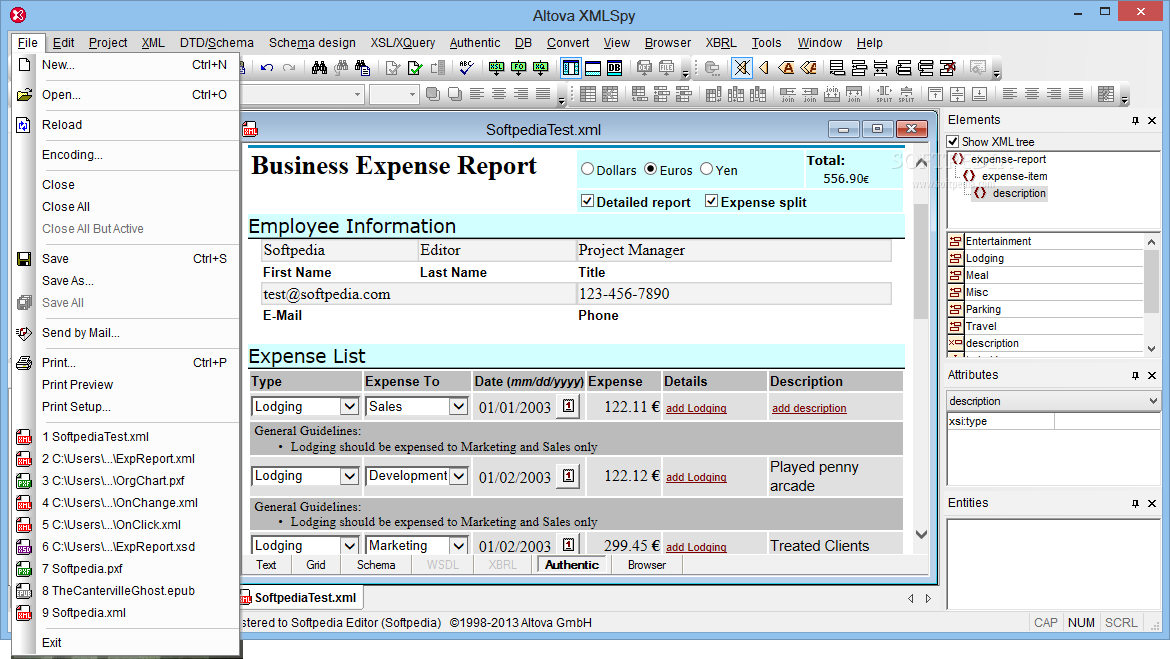Image resolution: width=1170 pixels, height=659 pixels.
Task: Click the ABC spelling check icon
Action: (x=466, y=68)
